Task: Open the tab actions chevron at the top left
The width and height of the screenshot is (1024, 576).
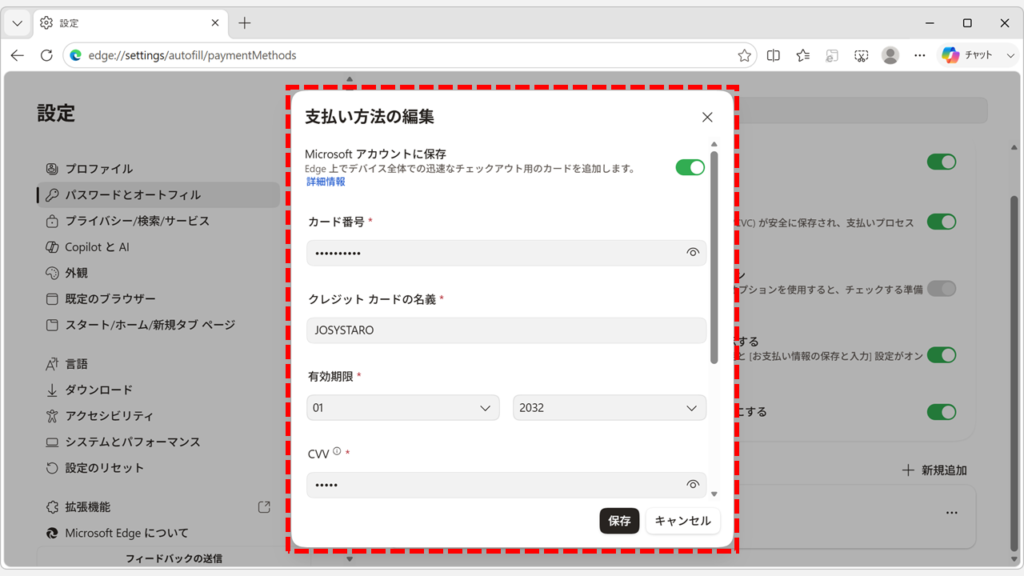Action: 17,24
